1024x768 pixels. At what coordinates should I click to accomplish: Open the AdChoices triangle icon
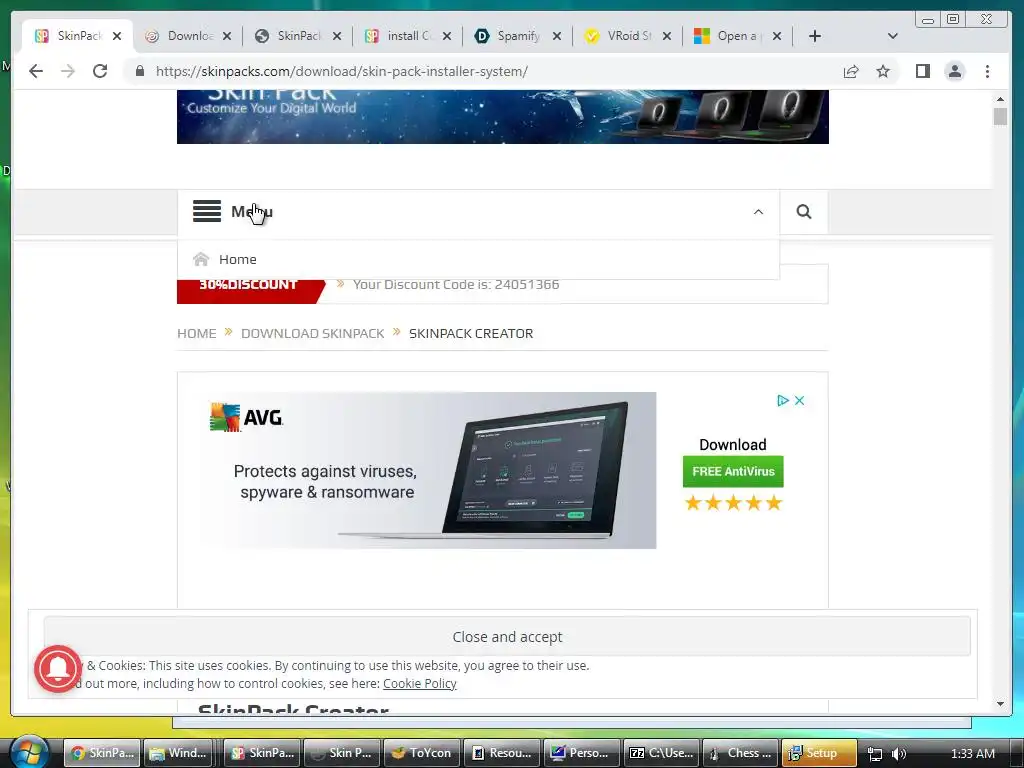click(782, 400)
